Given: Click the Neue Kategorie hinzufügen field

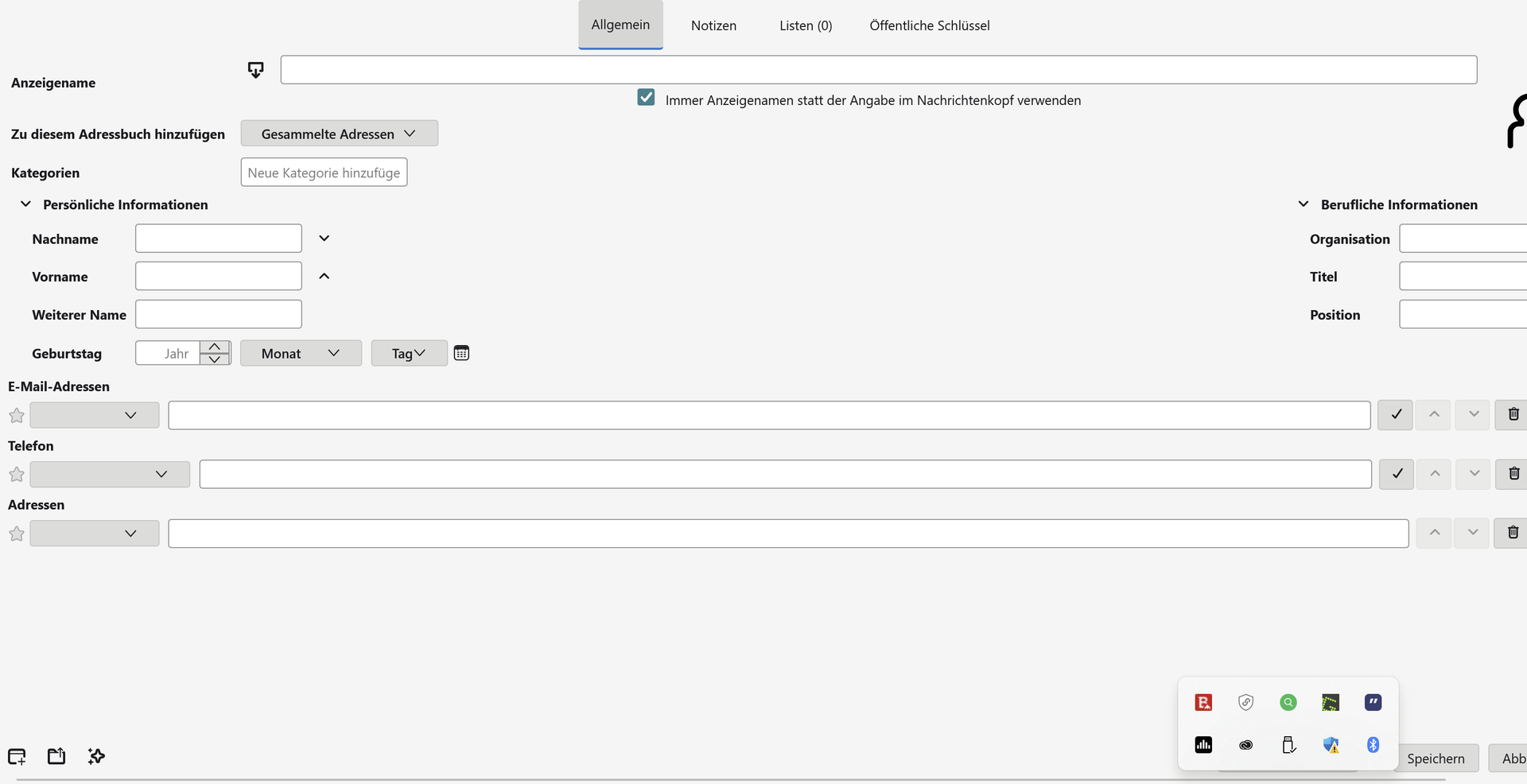Looking at the screenshot, I should (324, 173).
